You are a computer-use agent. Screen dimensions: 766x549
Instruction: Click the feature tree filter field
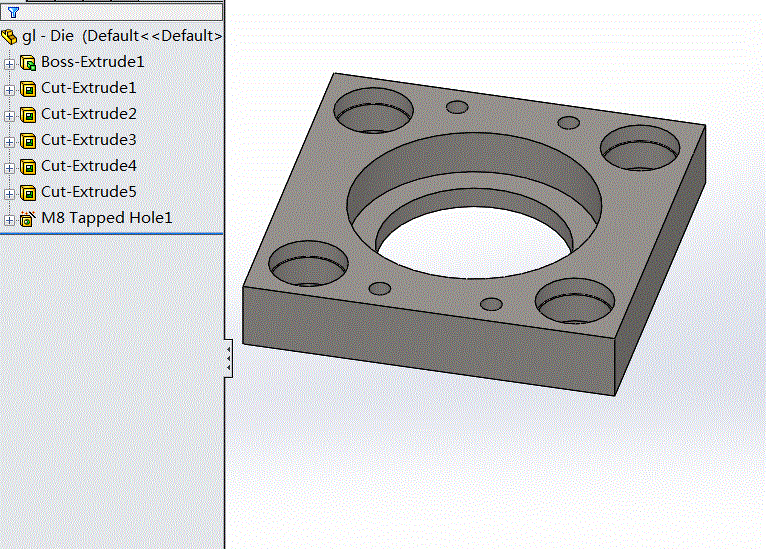coord(112,12)
